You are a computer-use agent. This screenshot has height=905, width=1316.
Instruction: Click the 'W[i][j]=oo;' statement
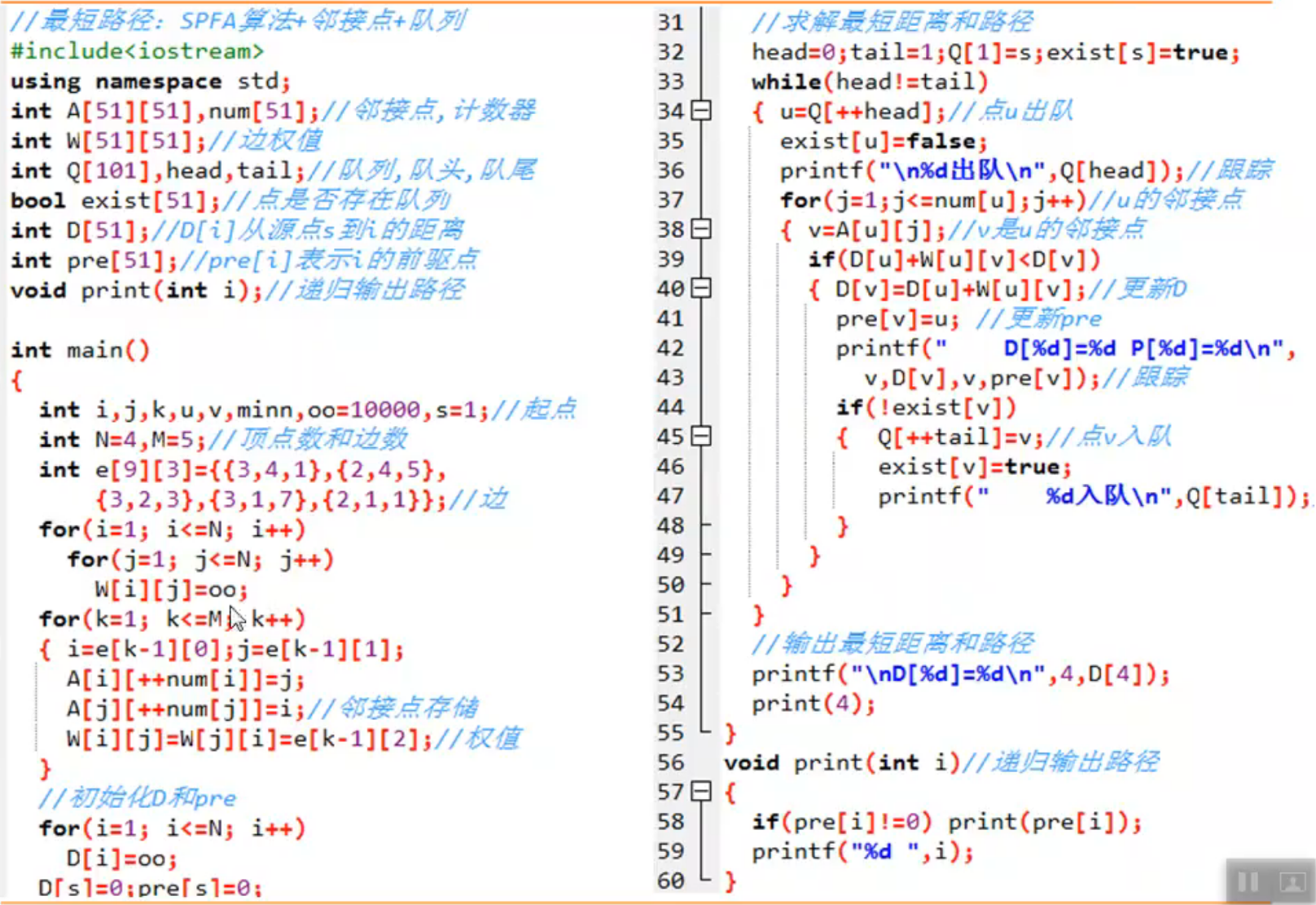171,589
